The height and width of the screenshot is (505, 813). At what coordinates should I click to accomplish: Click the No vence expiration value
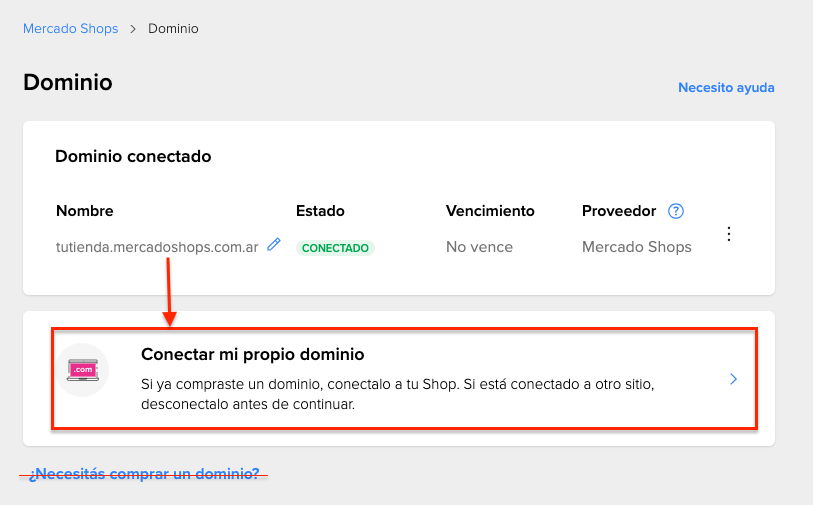pos(479,247)
